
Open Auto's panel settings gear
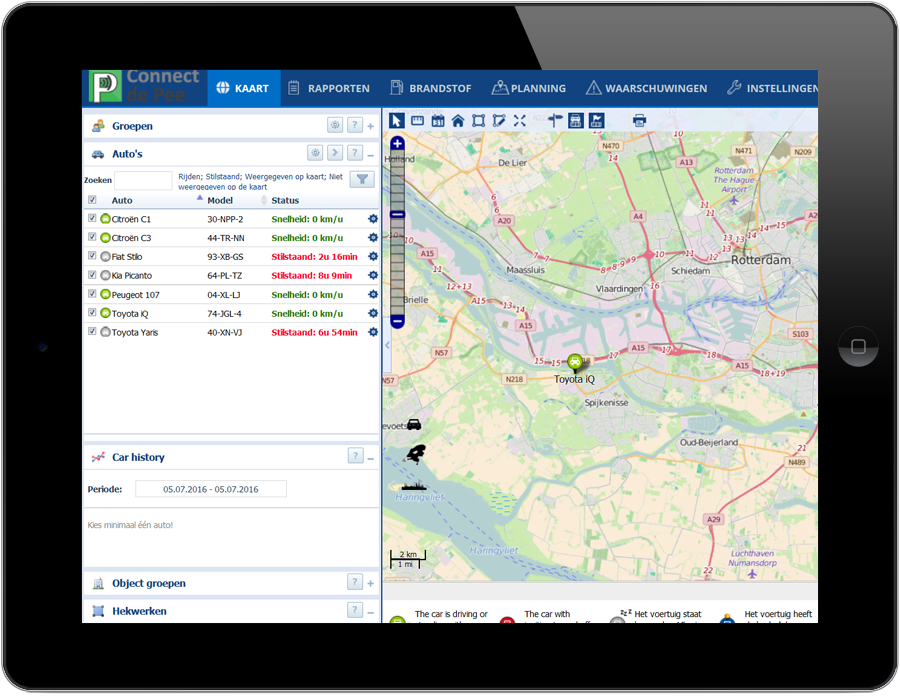coord(315,153)
